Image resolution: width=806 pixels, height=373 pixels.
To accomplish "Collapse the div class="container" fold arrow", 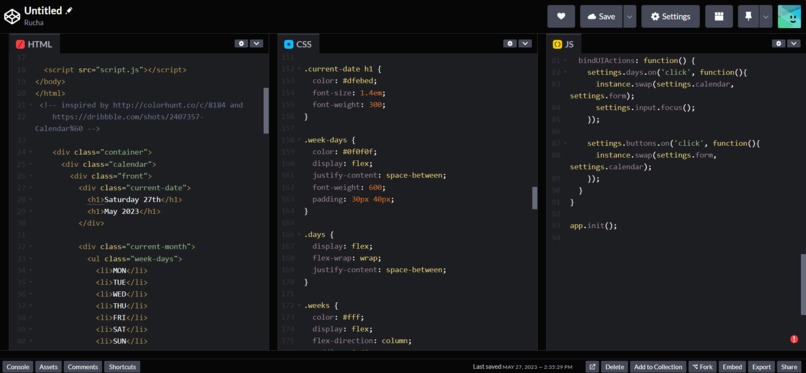I will pyautogui.click(x=30, y=153).
